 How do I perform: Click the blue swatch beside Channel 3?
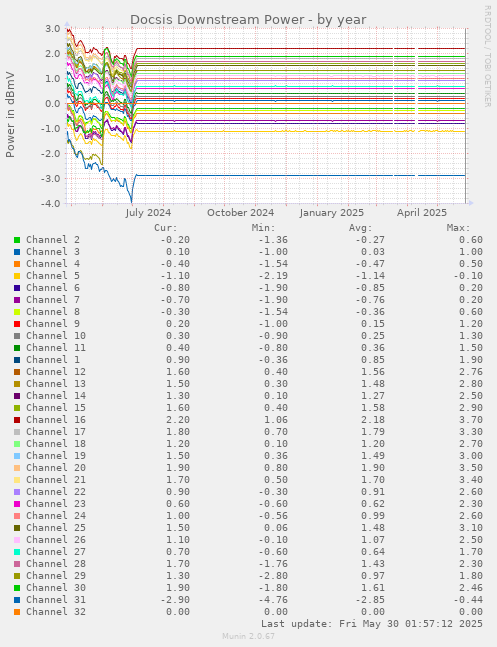point(17,252)
